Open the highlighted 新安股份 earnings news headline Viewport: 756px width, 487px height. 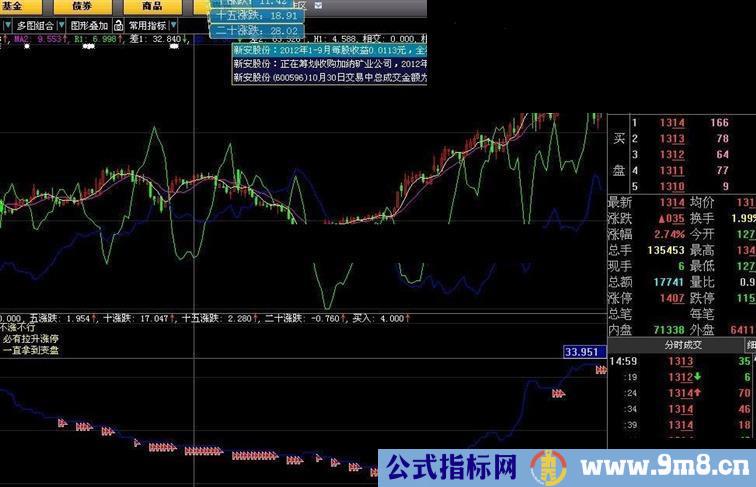[330, 50]
